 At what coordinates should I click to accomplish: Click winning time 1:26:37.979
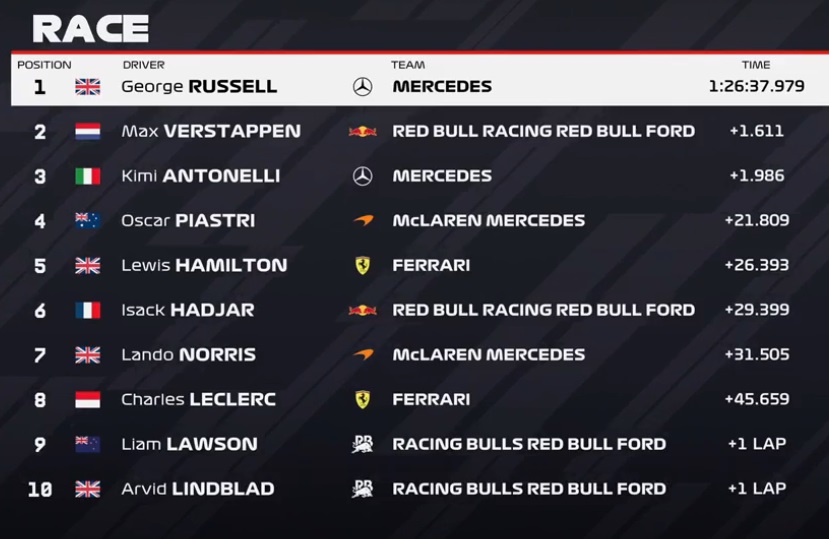click(757, 86)
